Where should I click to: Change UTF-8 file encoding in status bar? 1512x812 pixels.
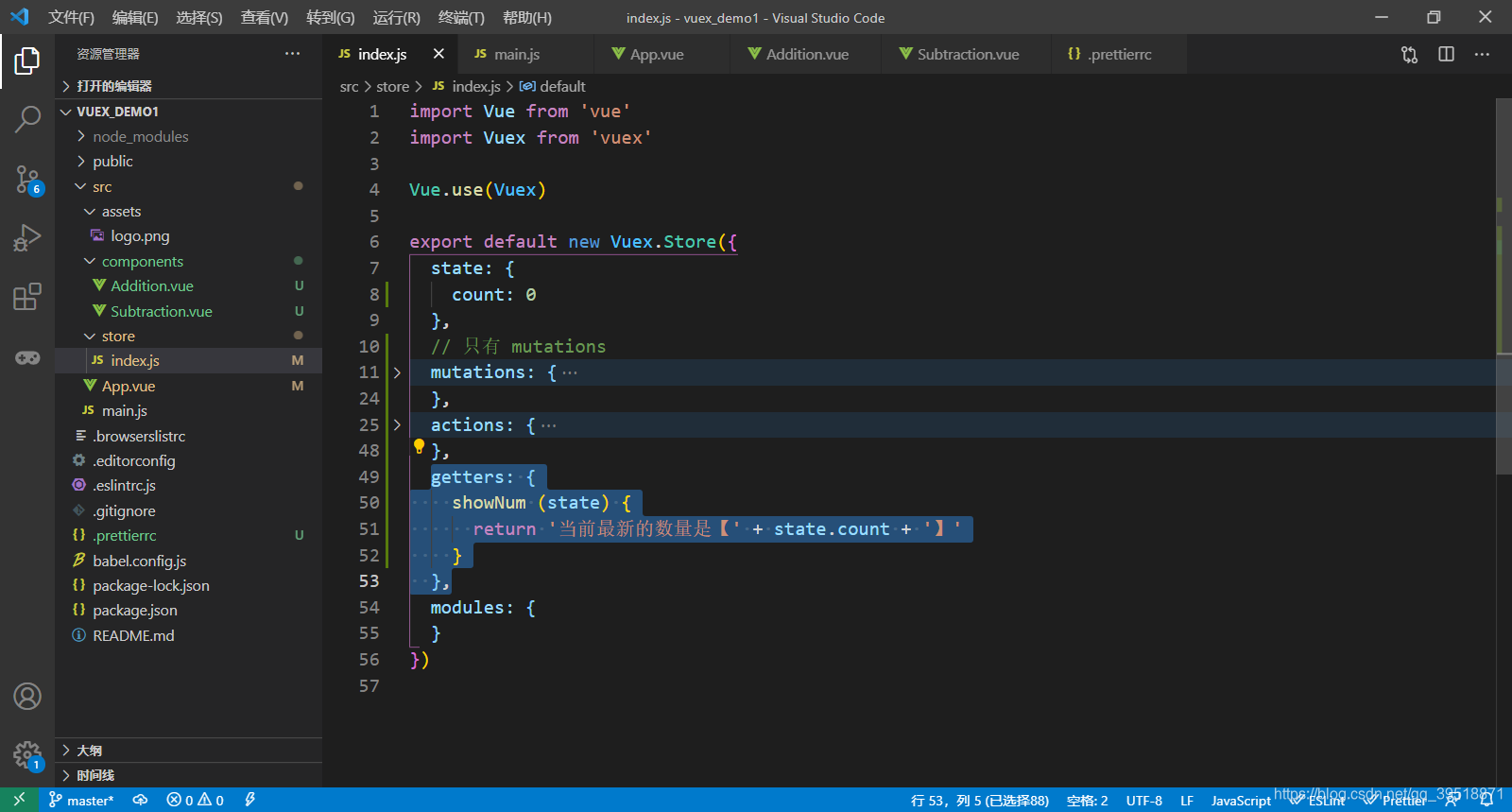(1143, 801)
